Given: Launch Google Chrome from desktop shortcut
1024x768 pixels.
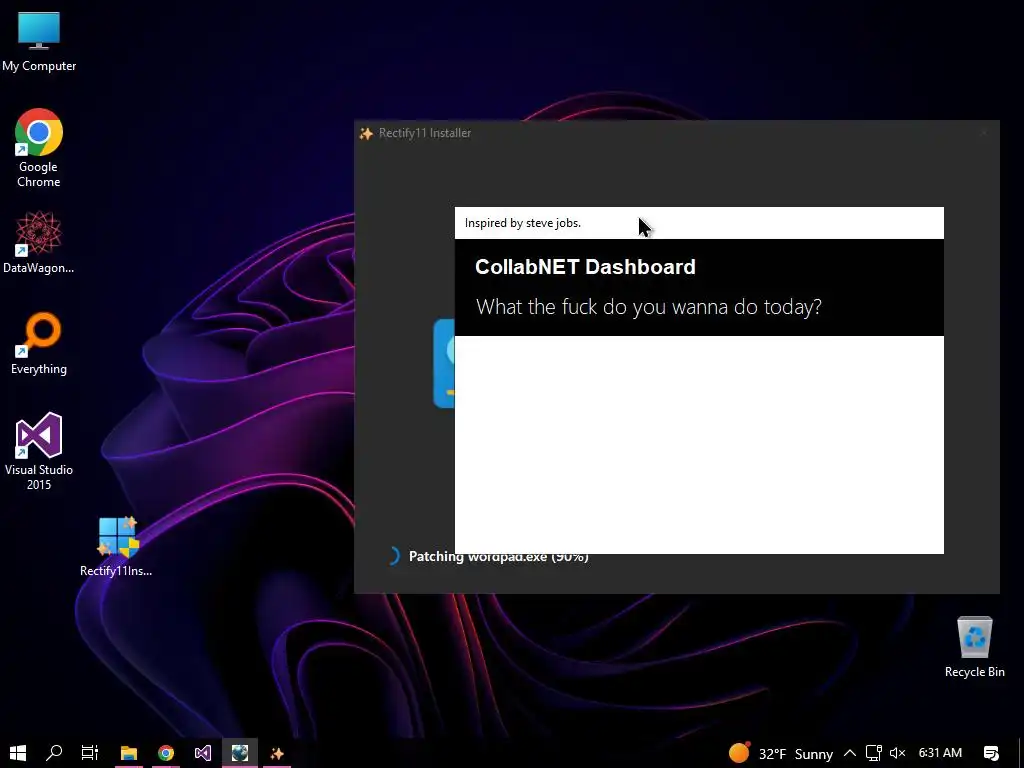Looking at the screenshot, I should [x=39, y=148].
